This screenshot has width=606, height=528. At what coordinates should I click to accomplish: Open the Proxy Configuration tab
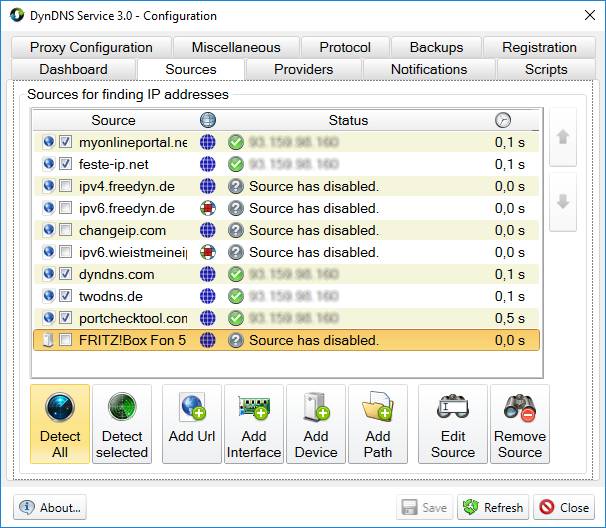[x=91, y=47]
